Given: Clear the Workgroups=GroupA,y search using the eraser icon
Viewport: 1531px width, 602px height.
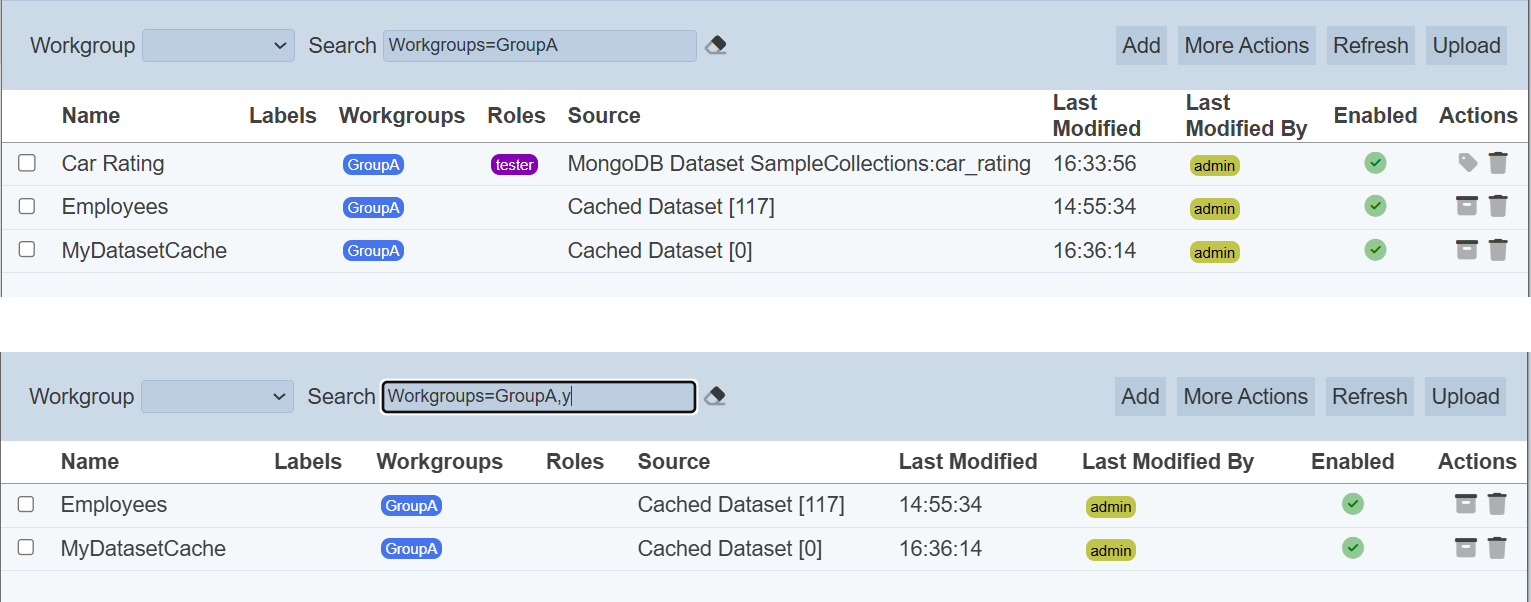Looking at the screenshot, I should click(714, 397).
